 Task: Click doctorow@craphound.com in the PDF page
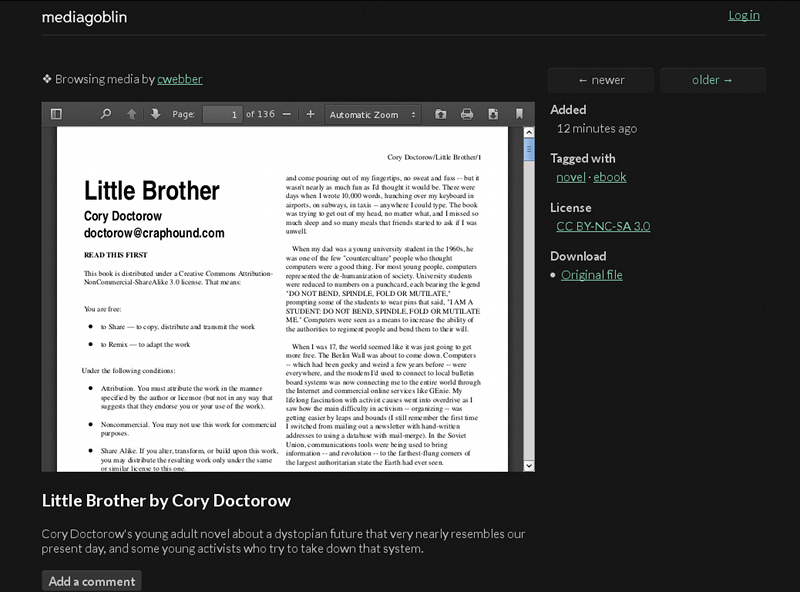click(x=154, y=233)
